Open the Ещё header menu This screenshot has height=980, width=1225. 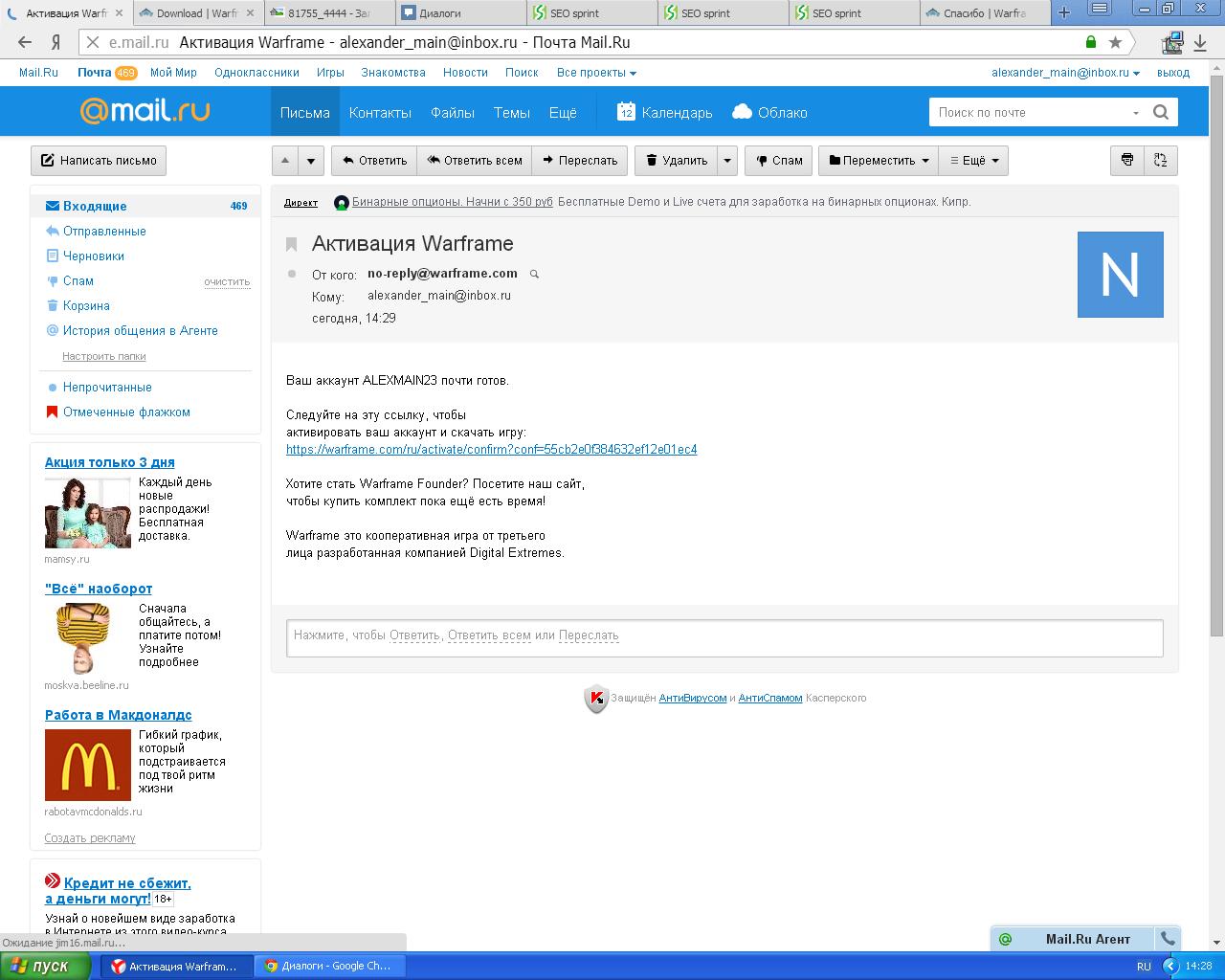563,112
